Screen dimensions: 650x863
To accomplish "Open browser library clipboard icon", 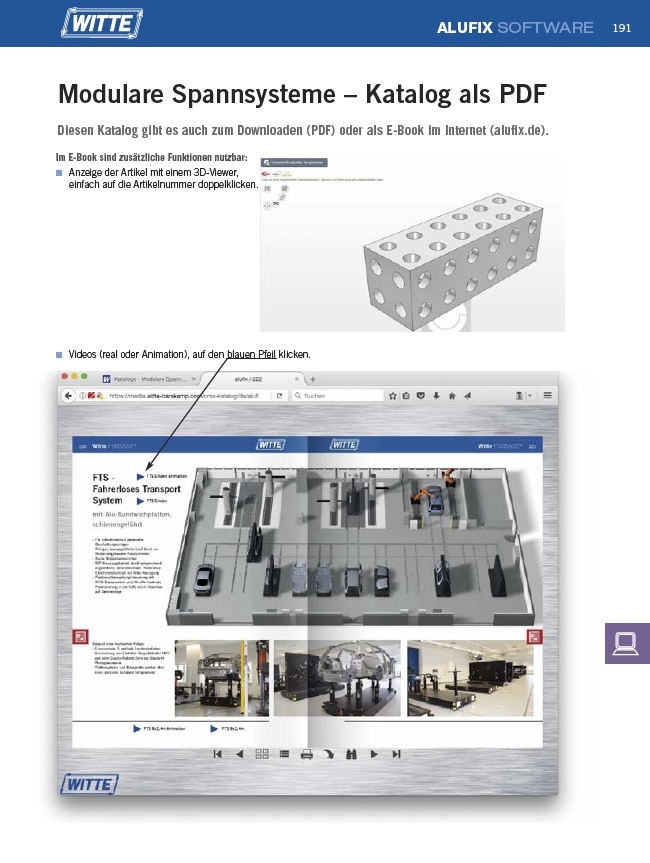I will [x=406, y=395].
